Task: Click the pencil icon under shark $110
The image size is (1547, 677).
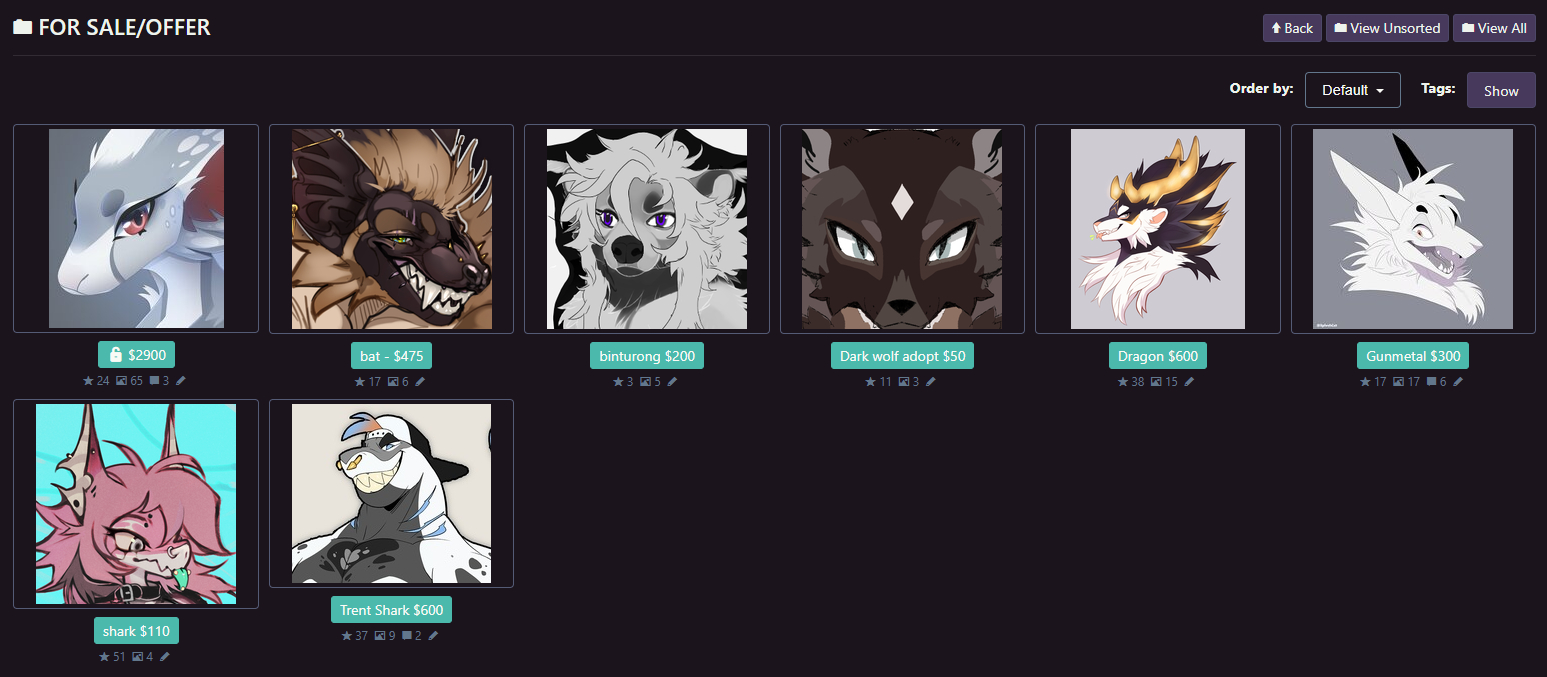Action: [x=165, y=657]
